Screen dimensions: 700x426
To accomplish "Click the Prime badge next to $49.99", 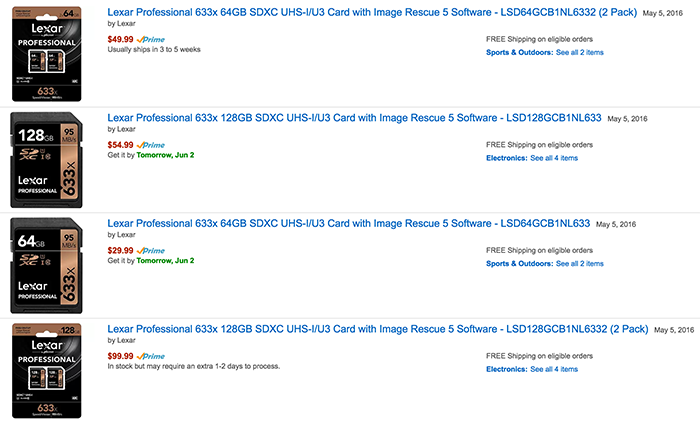I will pyautogui.click(x=151, y=40).
